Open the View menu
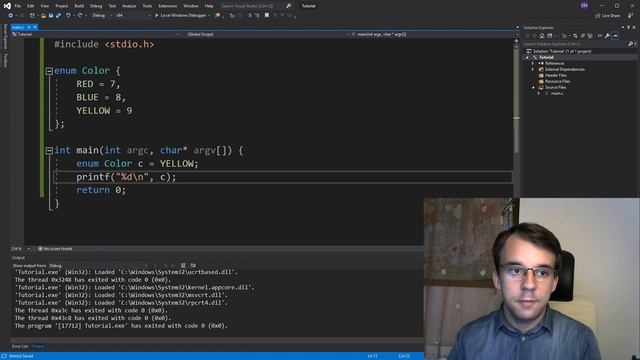The width and height of the screenshot is (640, 360). click(x=44, y=6)
